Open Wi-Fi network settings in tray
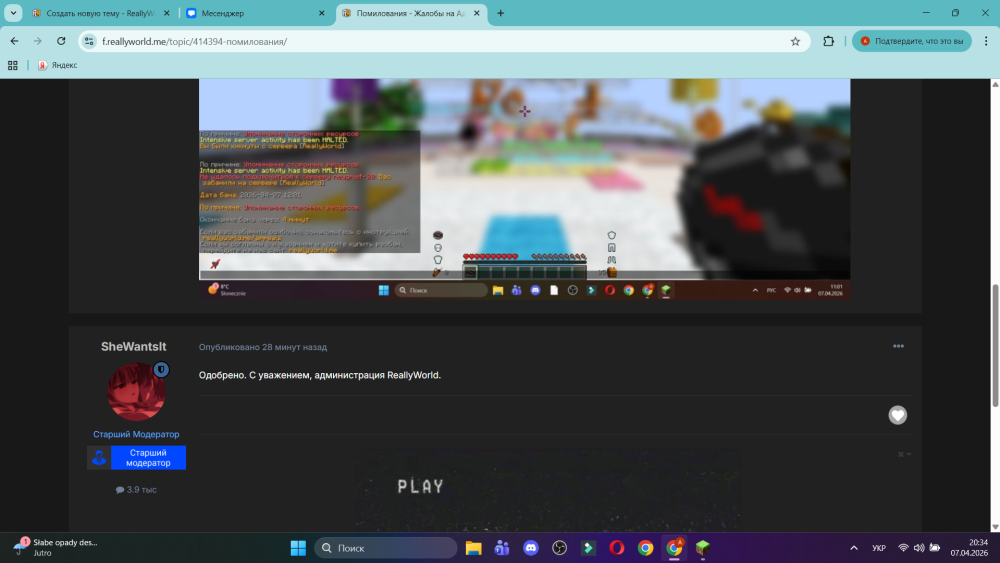 point(903,548)
